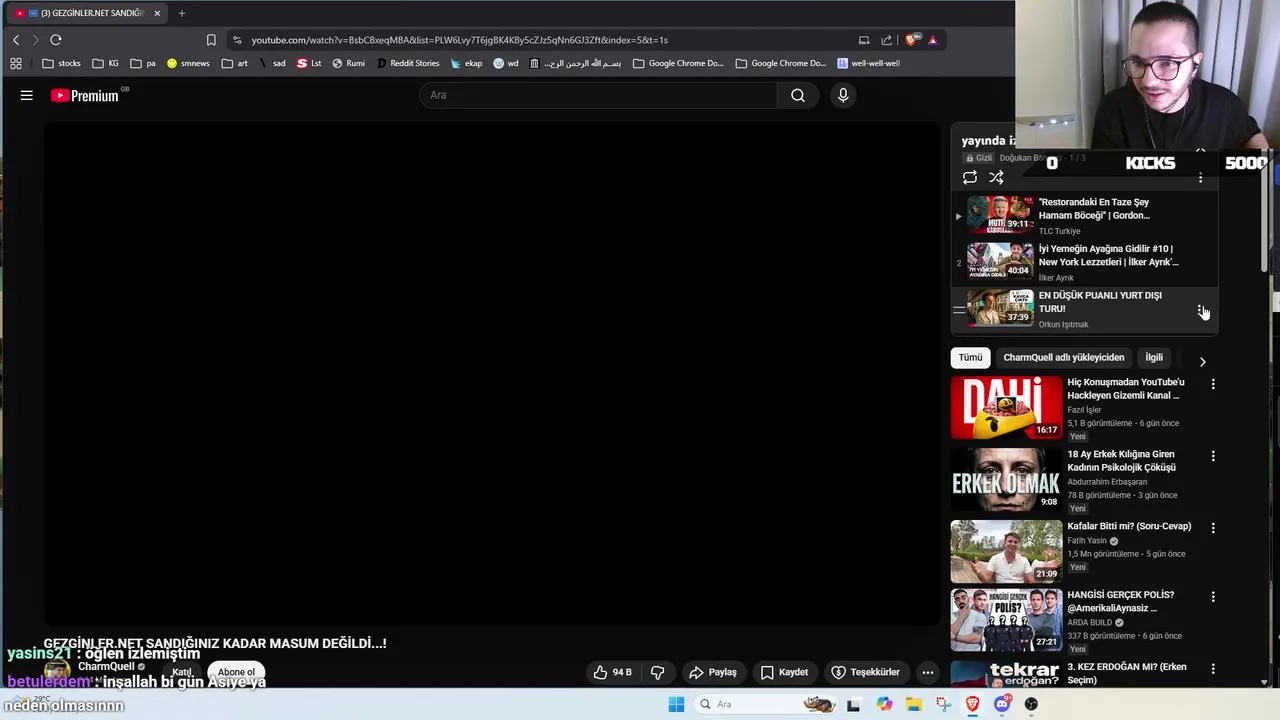The width and height of the screenshot is (1280, 720).
Task: Open the 'art' bookmark folder
Action: pos(235,63)
